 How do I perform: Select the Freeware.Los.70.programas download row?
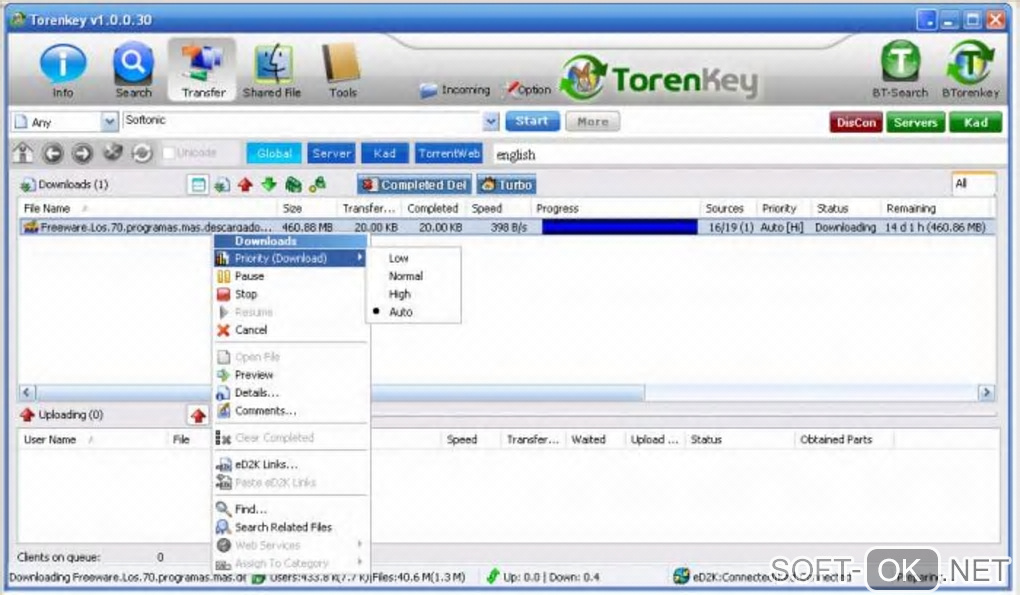click(x=506, y=227)
